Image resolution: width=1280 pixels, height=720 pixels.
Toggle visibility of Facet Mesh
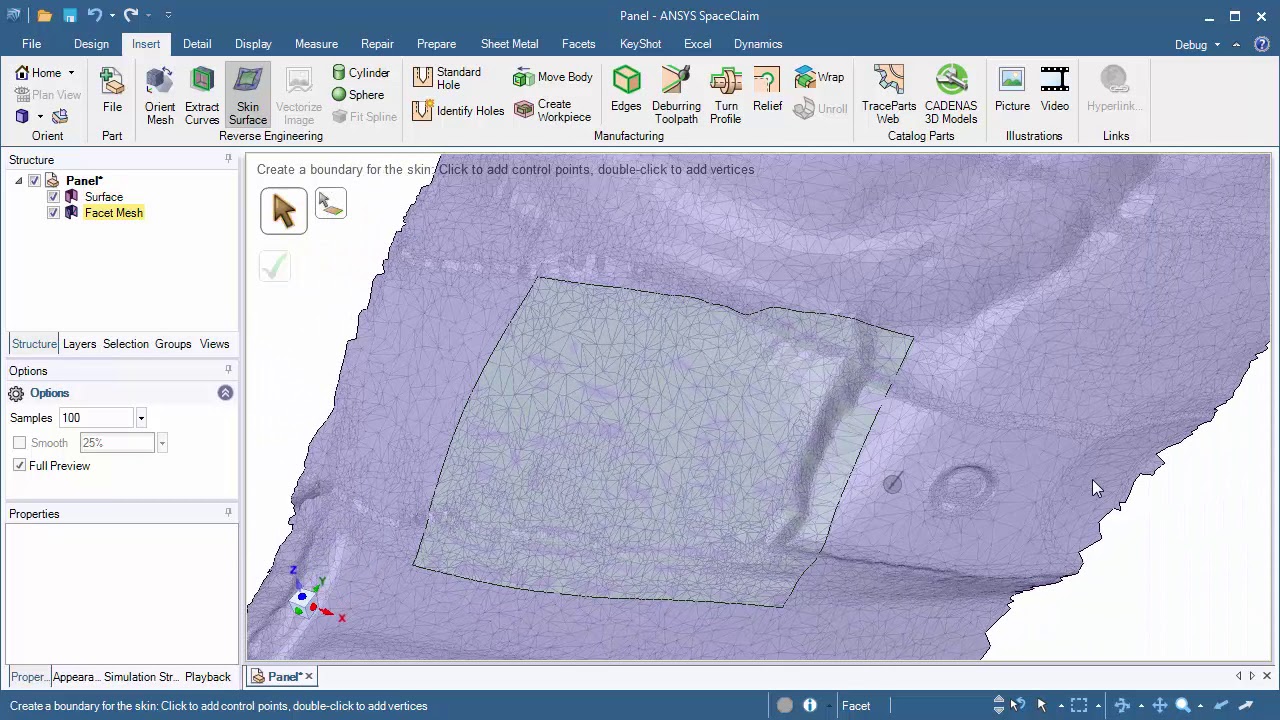point(54,213)
